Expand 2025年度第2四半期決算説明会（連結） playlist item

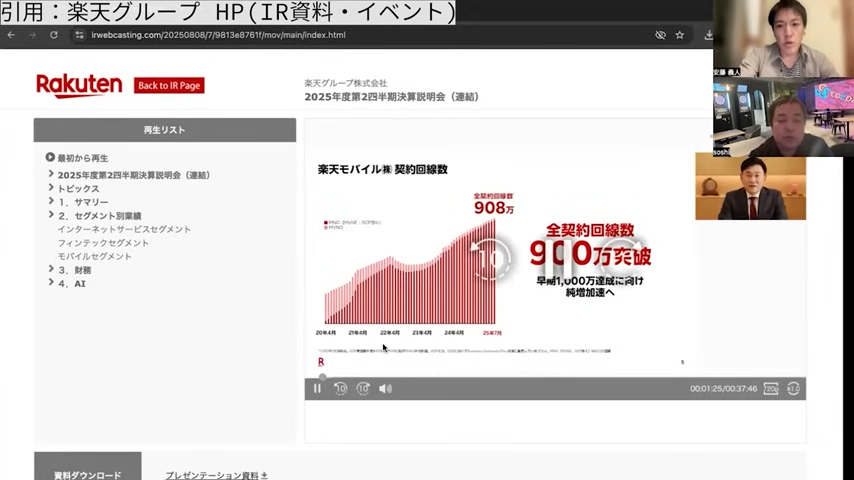(x=51, y=174)
